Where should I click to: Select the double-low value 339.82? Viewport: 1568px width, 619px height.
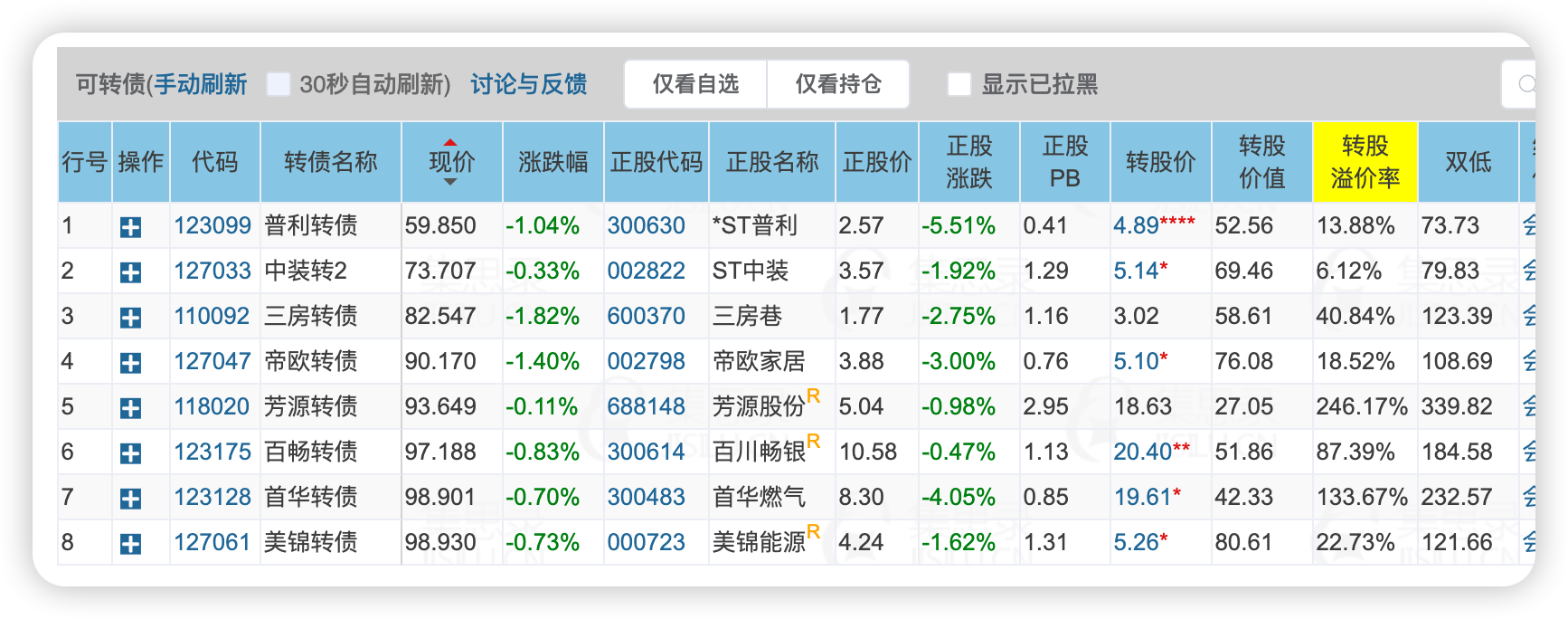1457,406
